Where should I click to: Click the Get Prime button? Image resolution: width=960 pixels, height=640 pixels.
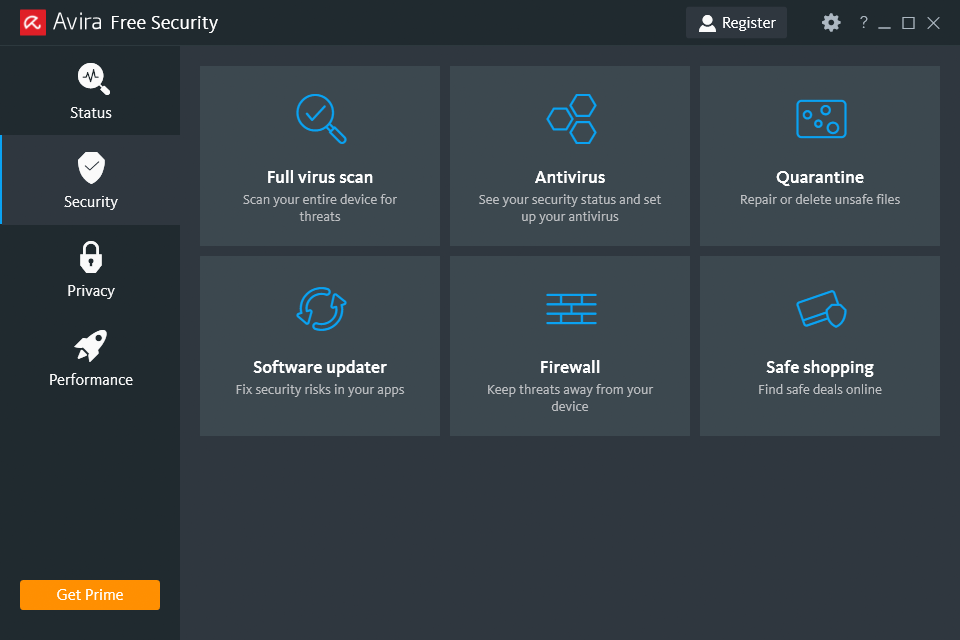pos(90,595)
